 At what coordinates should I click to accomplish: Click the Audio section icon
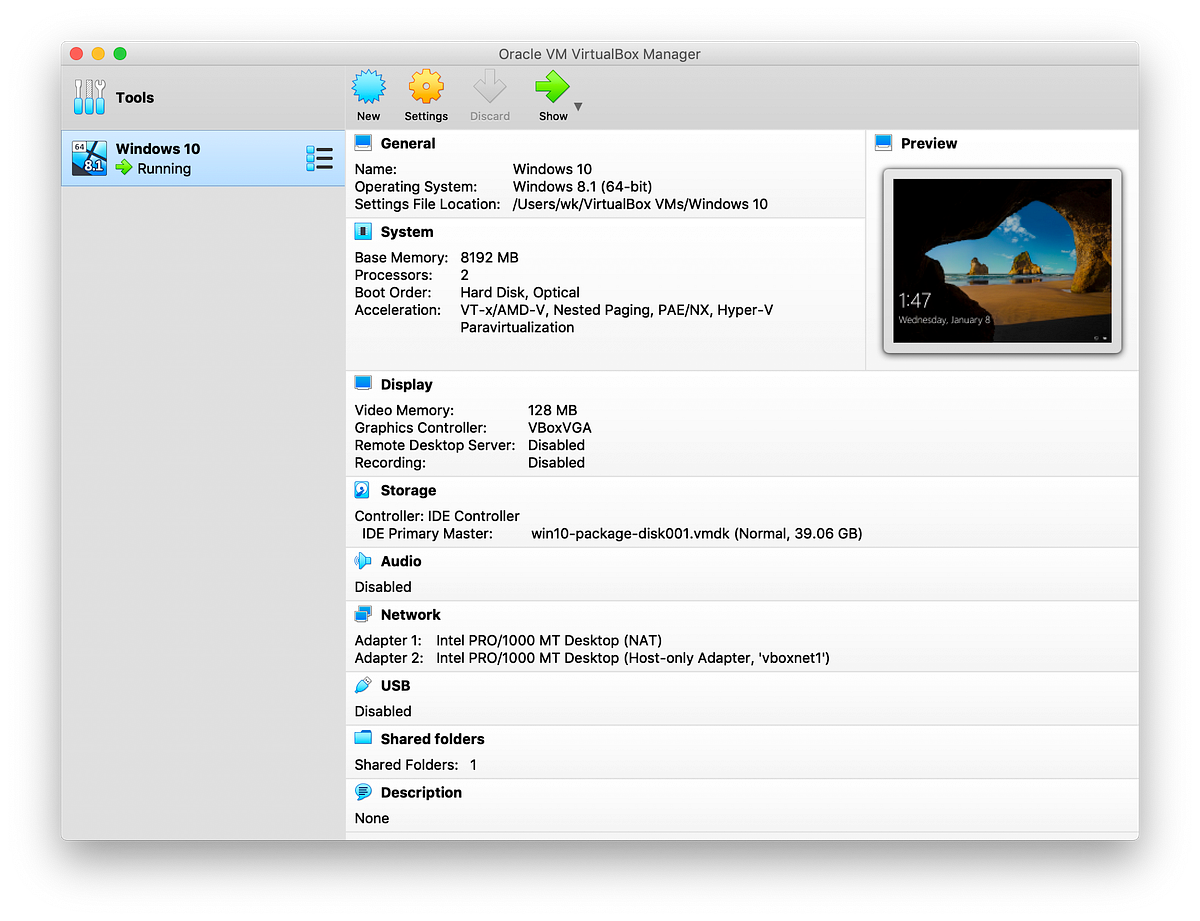(363, 561)
